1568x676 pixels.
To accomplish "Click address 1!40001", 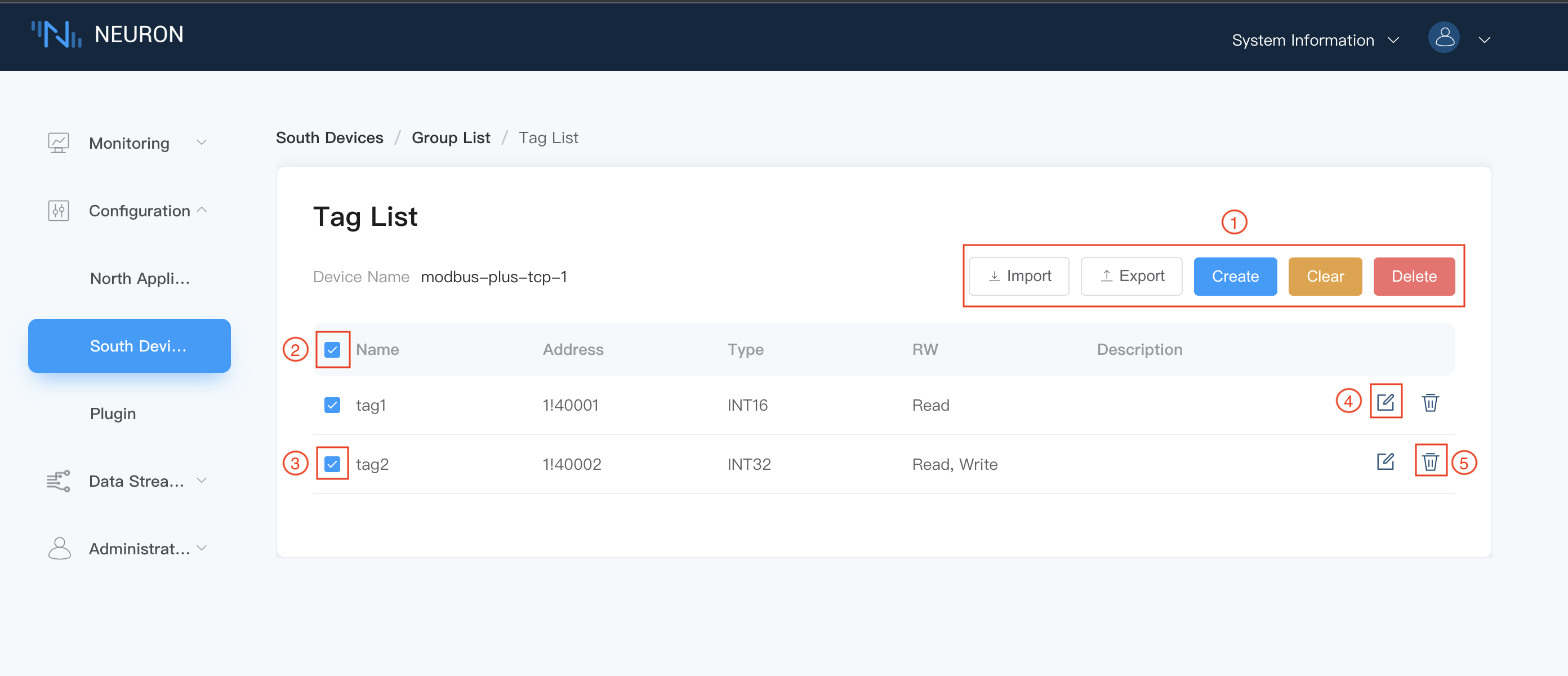I will tap(571, 405).
